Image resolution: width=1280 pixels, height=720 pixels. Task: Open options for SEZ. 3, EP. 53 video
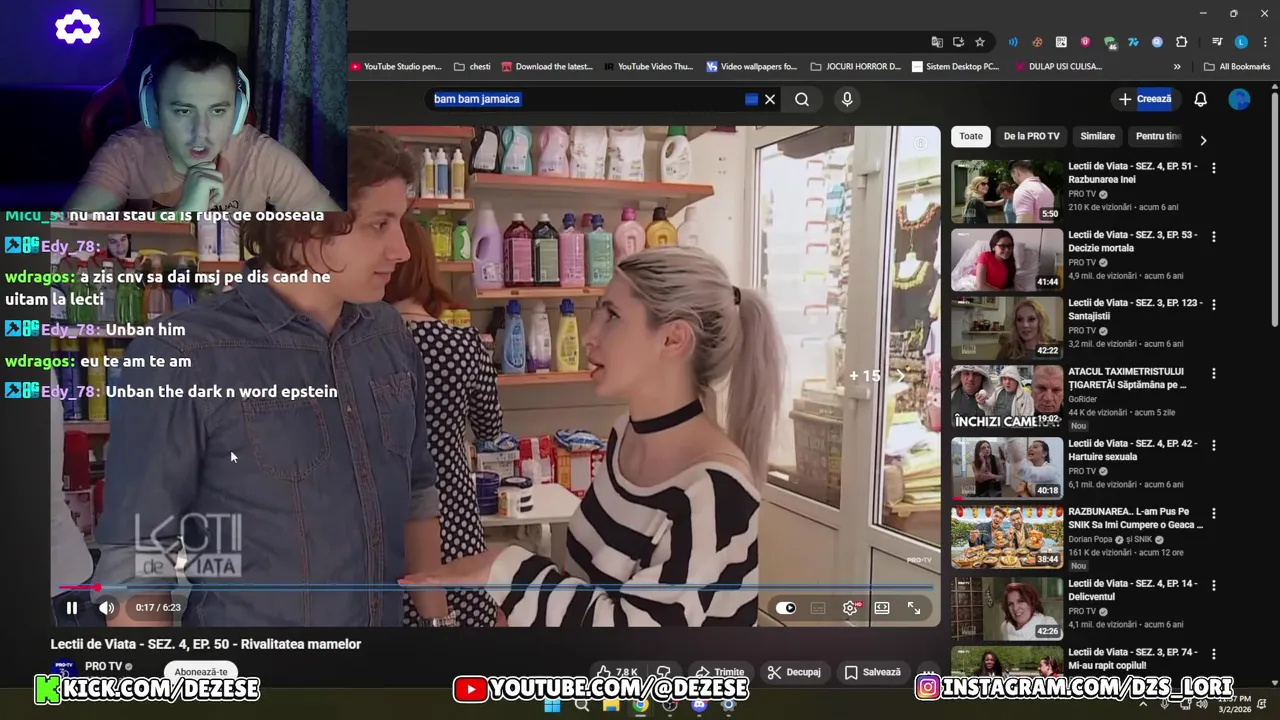[x=1214, y=236]
